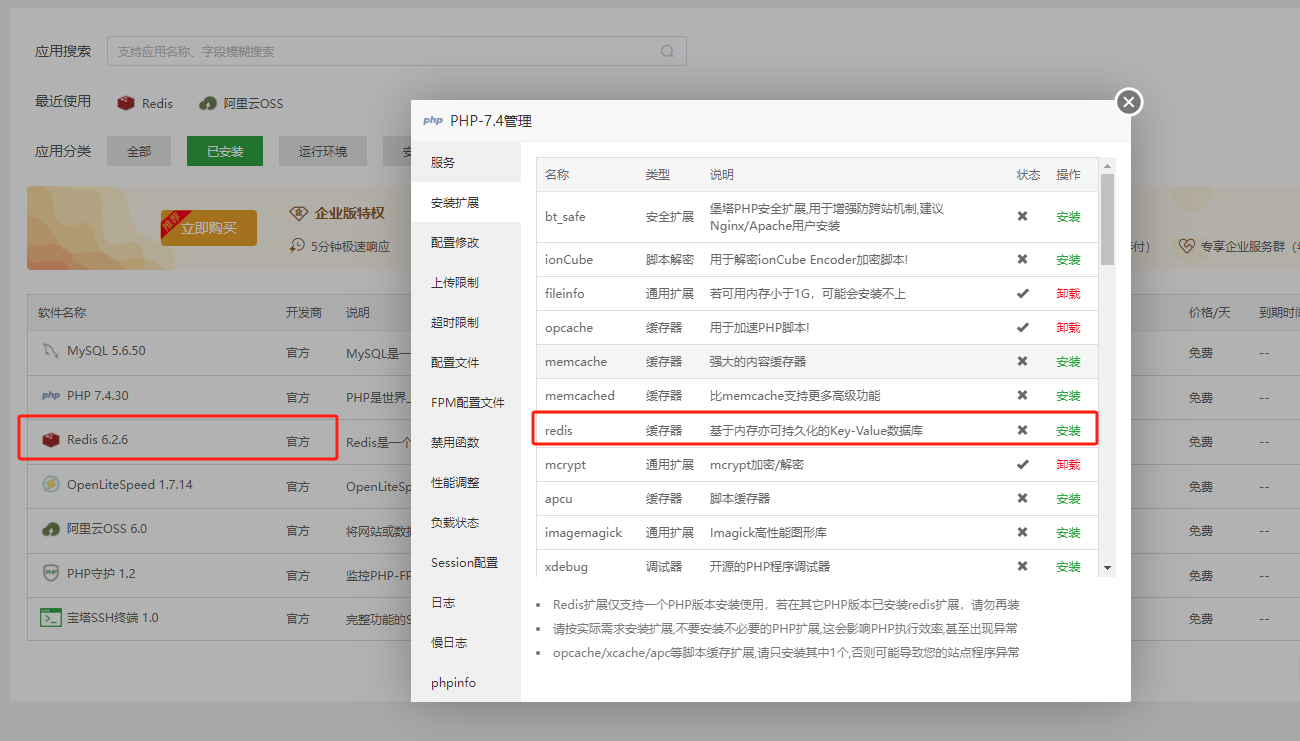Click status X icon for redis extension
Image resolution: width=1300 pixels, height=741 pixels.
(x=1022, y=430)
